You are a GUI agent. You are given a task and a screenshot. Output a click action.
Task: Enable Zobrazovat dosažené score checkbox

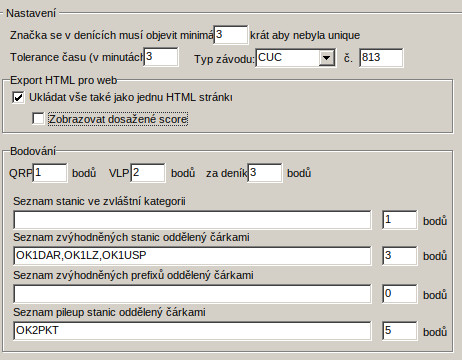[x=38, y=118]
